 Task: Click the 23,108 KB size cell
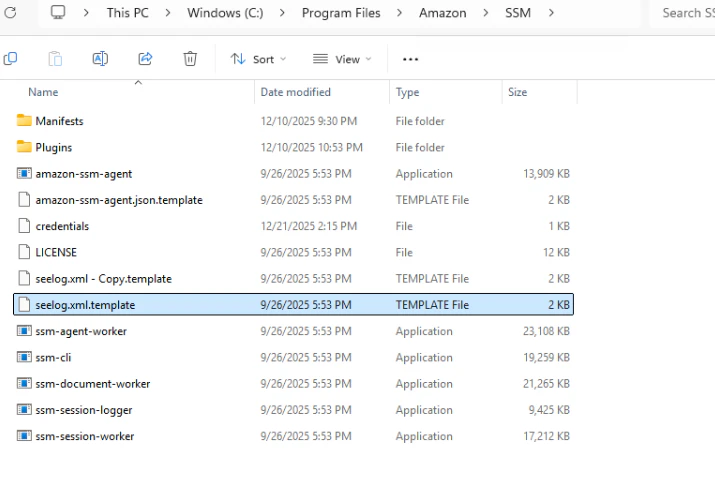tap(546, 331)
